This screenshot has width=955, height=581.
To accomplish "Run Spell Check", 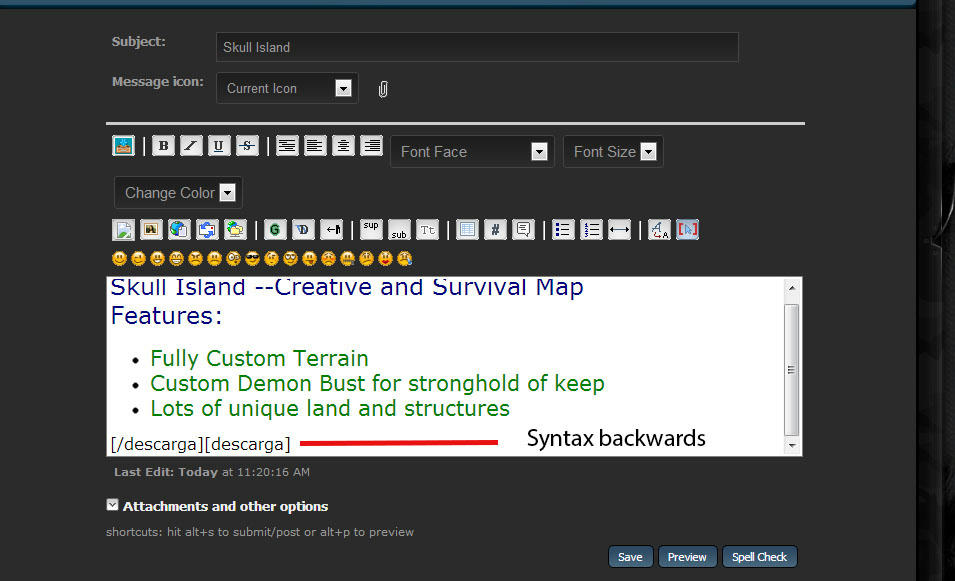I will click(x=759, y=557).
